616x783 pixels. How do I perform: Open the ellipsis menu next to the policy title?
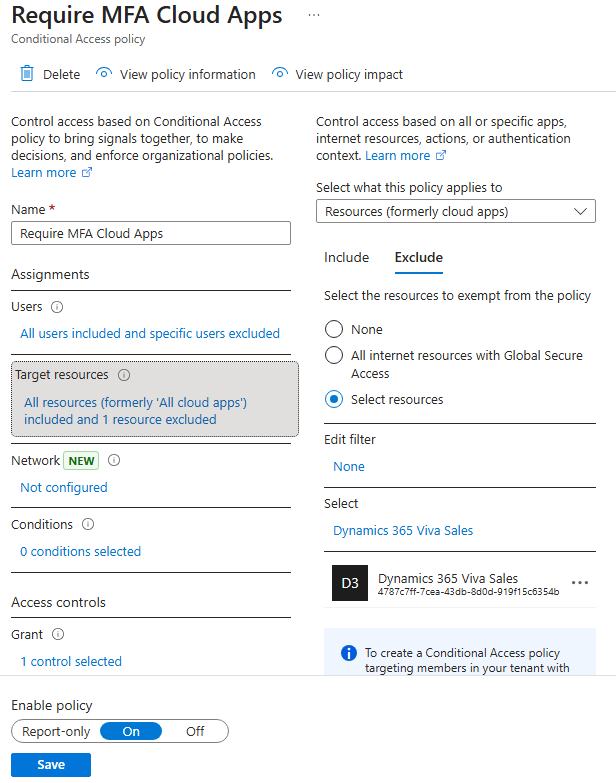[314, 15]
